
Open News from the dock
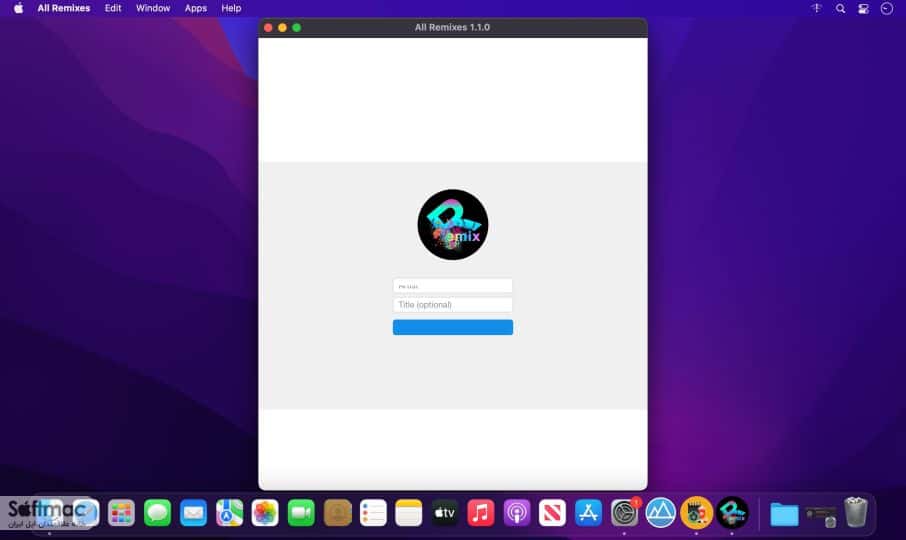coord(552,513)
